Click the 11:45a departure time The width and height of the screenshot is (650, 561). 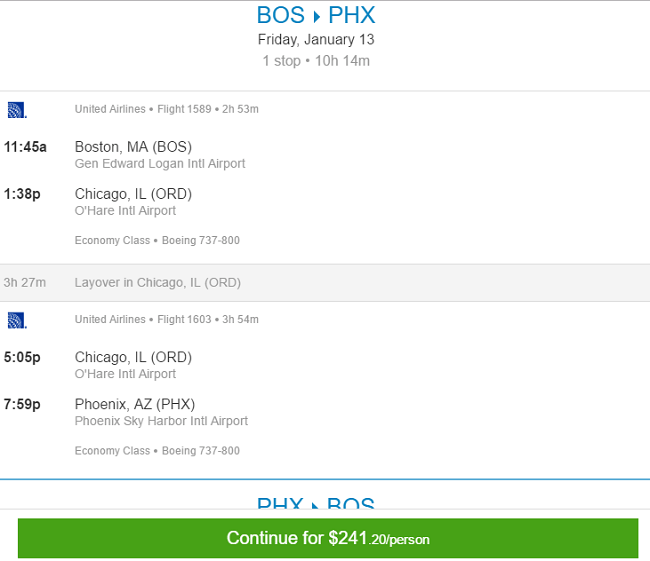(25, 147)
